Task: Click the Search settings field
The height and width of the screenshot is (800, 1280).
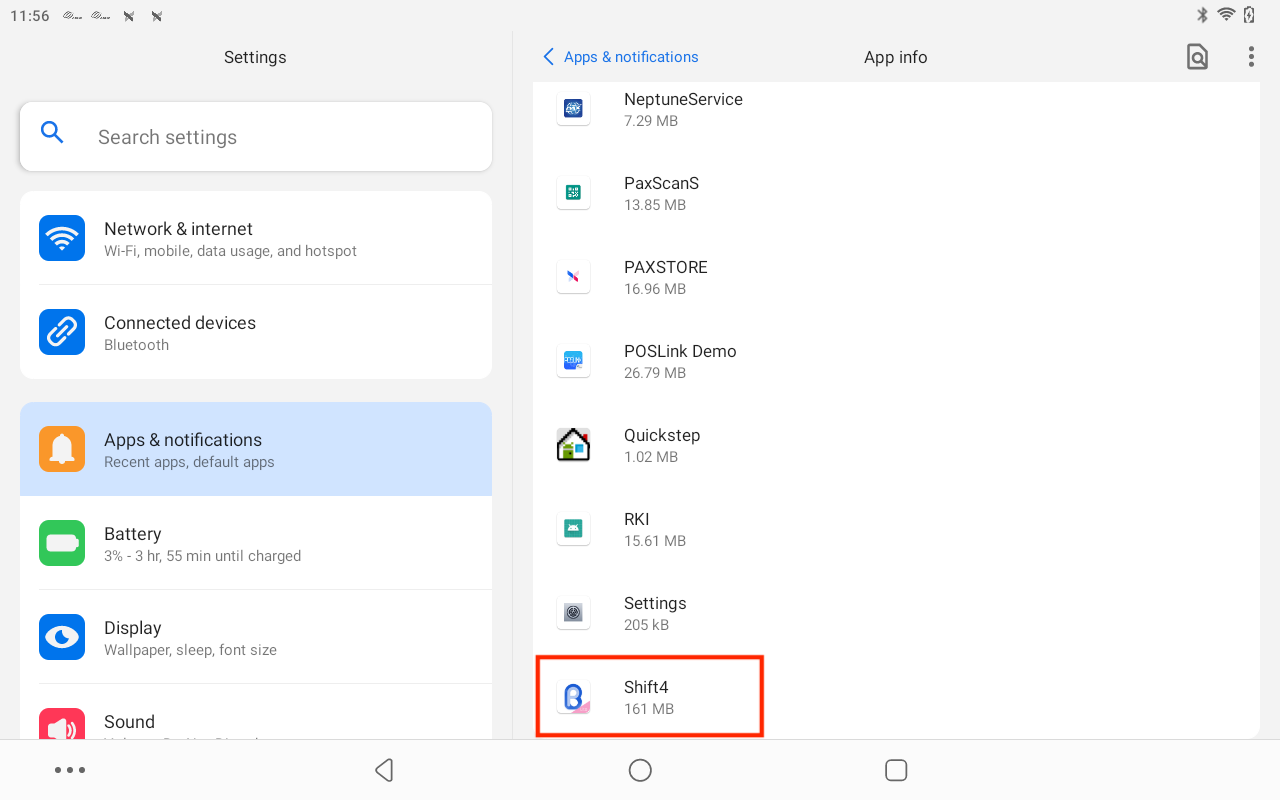Action: click(256, 137)
